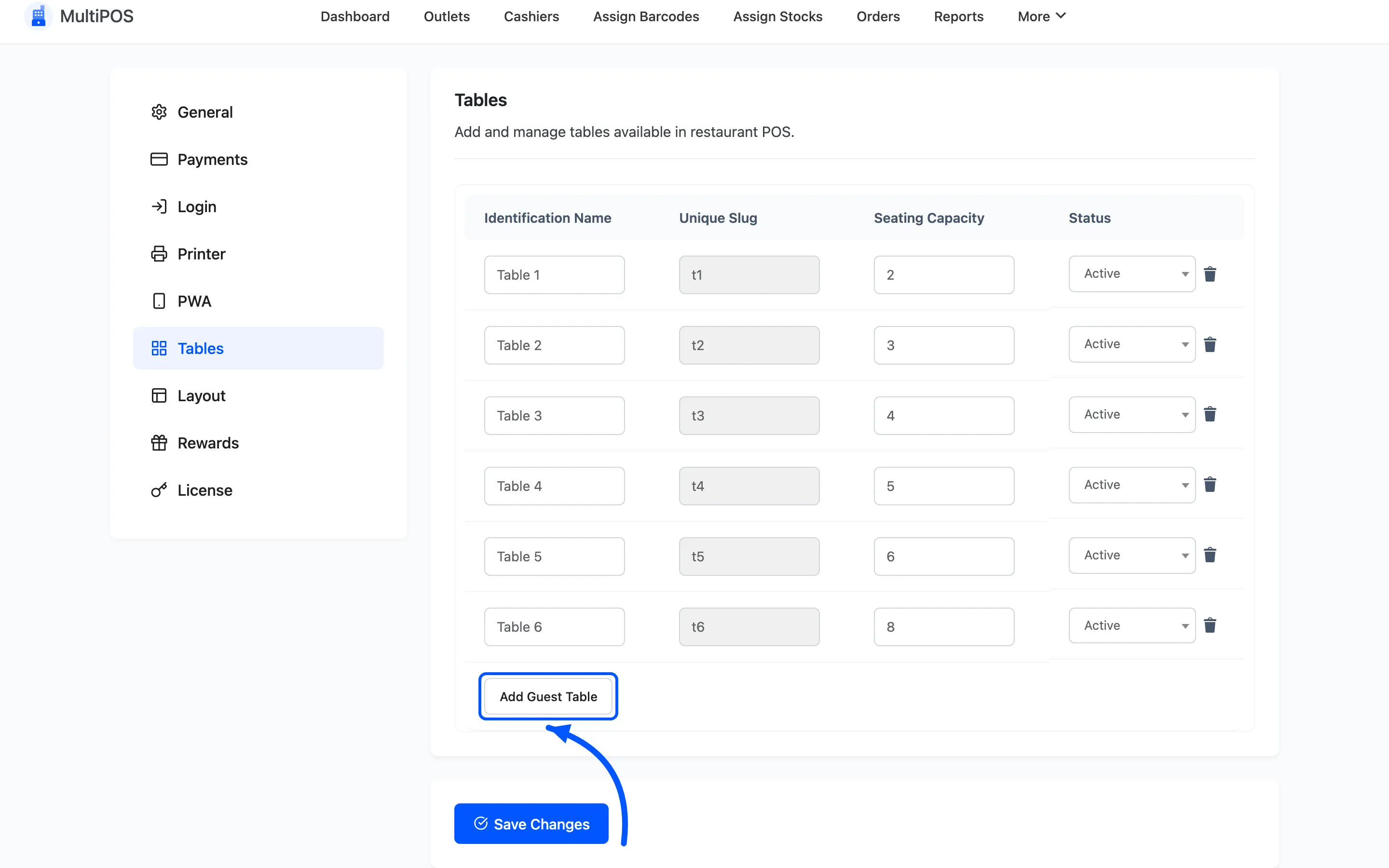Open Rewards settings
The height and width of the screenshot is (868, 1389).
pos(259,443)
